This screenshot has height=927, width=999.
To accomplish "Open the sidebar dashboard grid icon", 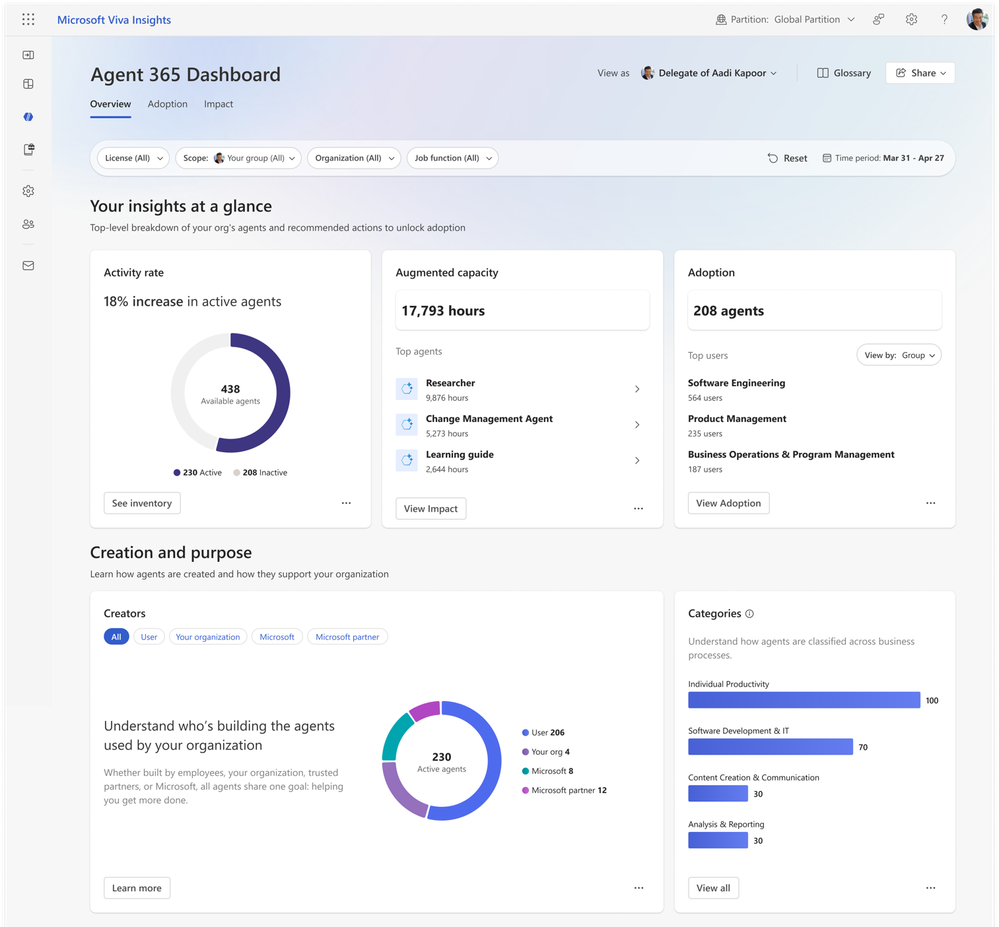I will coord(28,84).
